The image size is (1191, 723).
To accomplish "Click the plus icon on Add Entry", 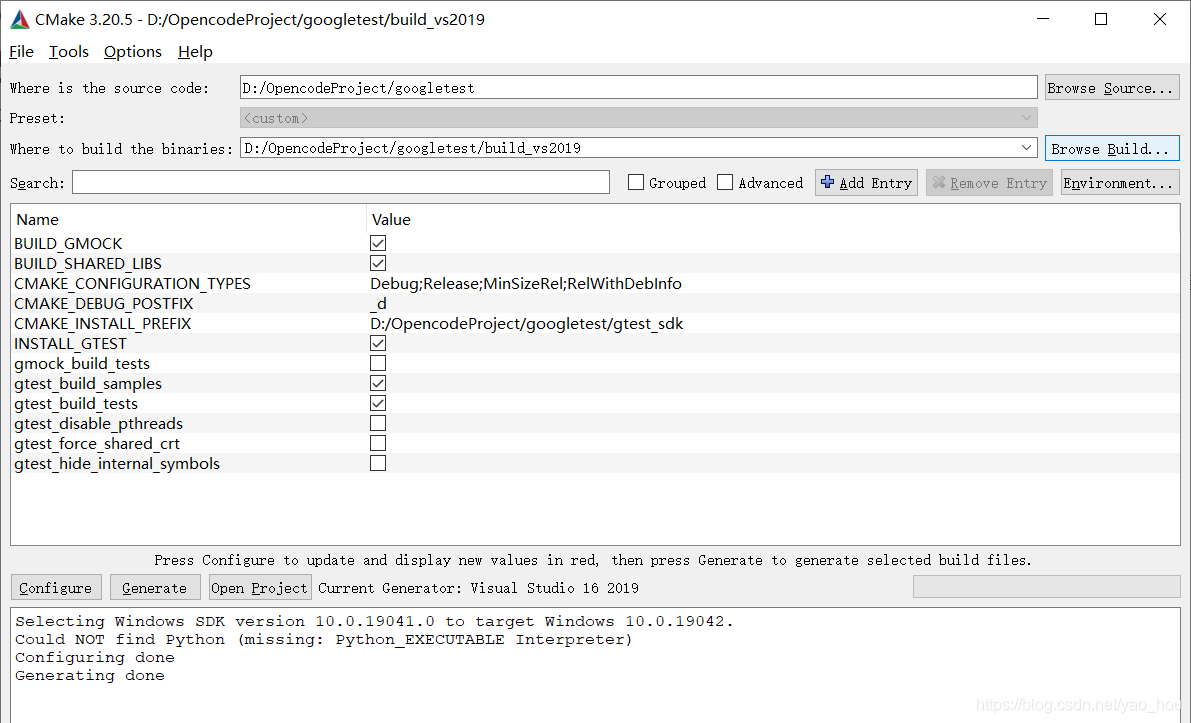I will pos(828,182).
